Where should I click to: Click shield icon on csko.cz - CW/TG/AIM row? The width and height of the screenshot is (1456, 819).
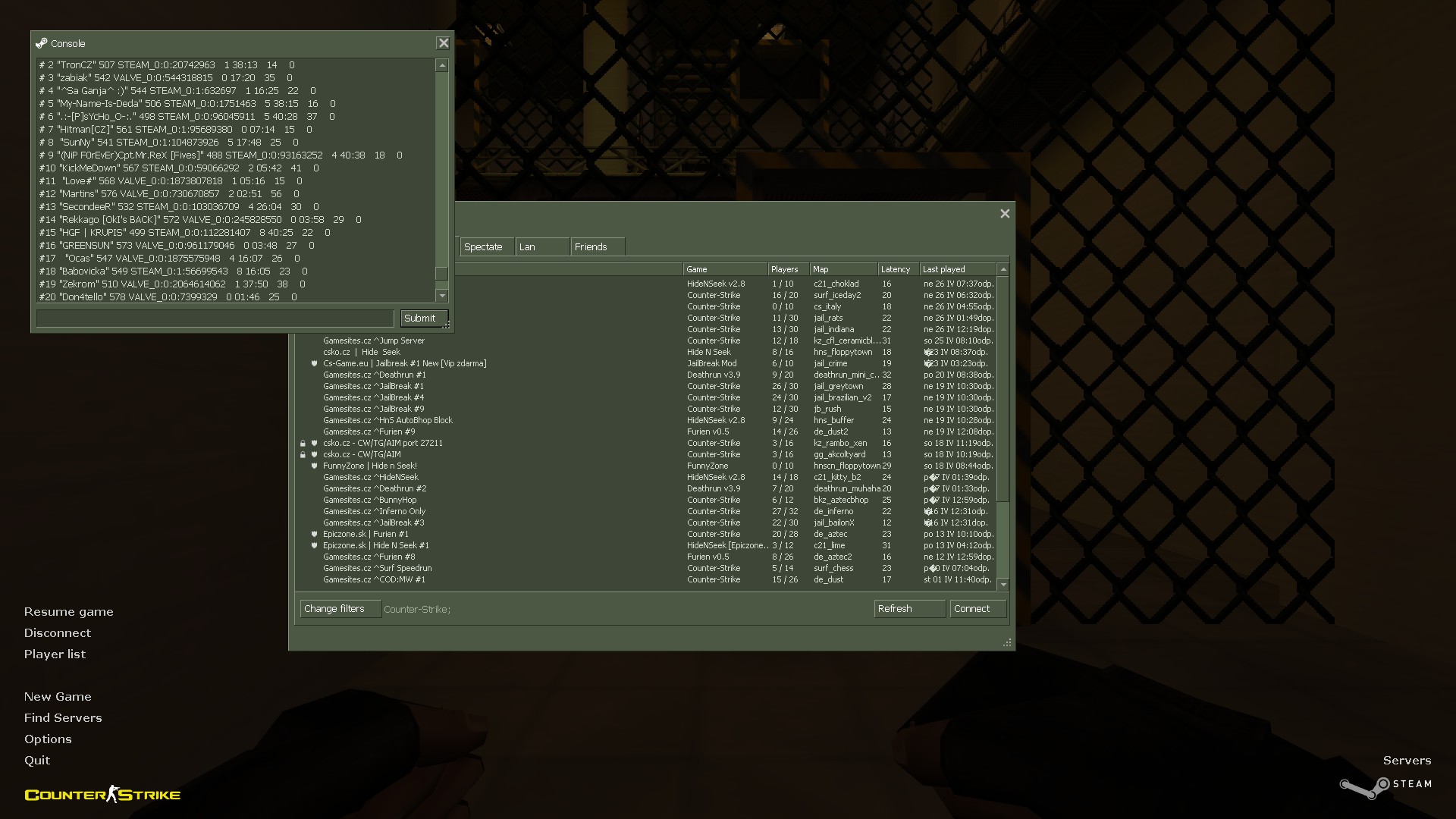314,454
